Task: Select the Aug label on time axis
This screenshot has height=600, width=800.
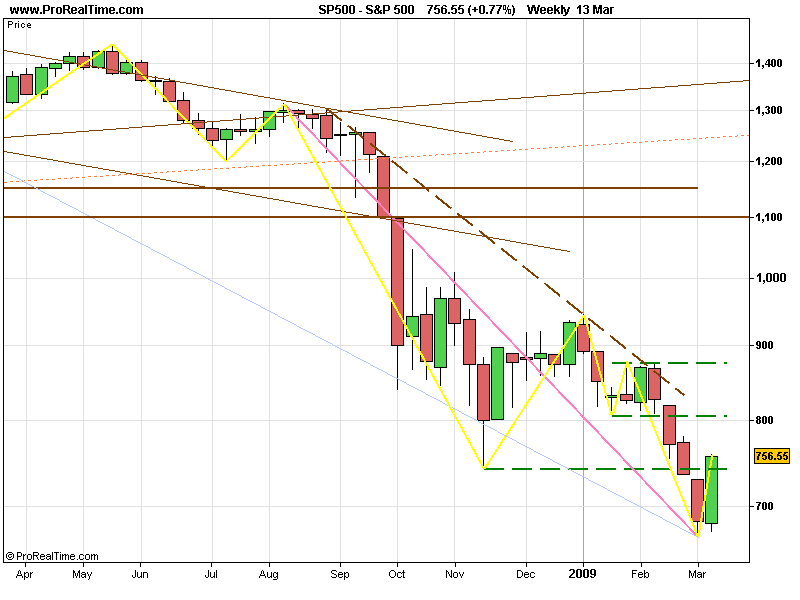Action: point(269,574)
